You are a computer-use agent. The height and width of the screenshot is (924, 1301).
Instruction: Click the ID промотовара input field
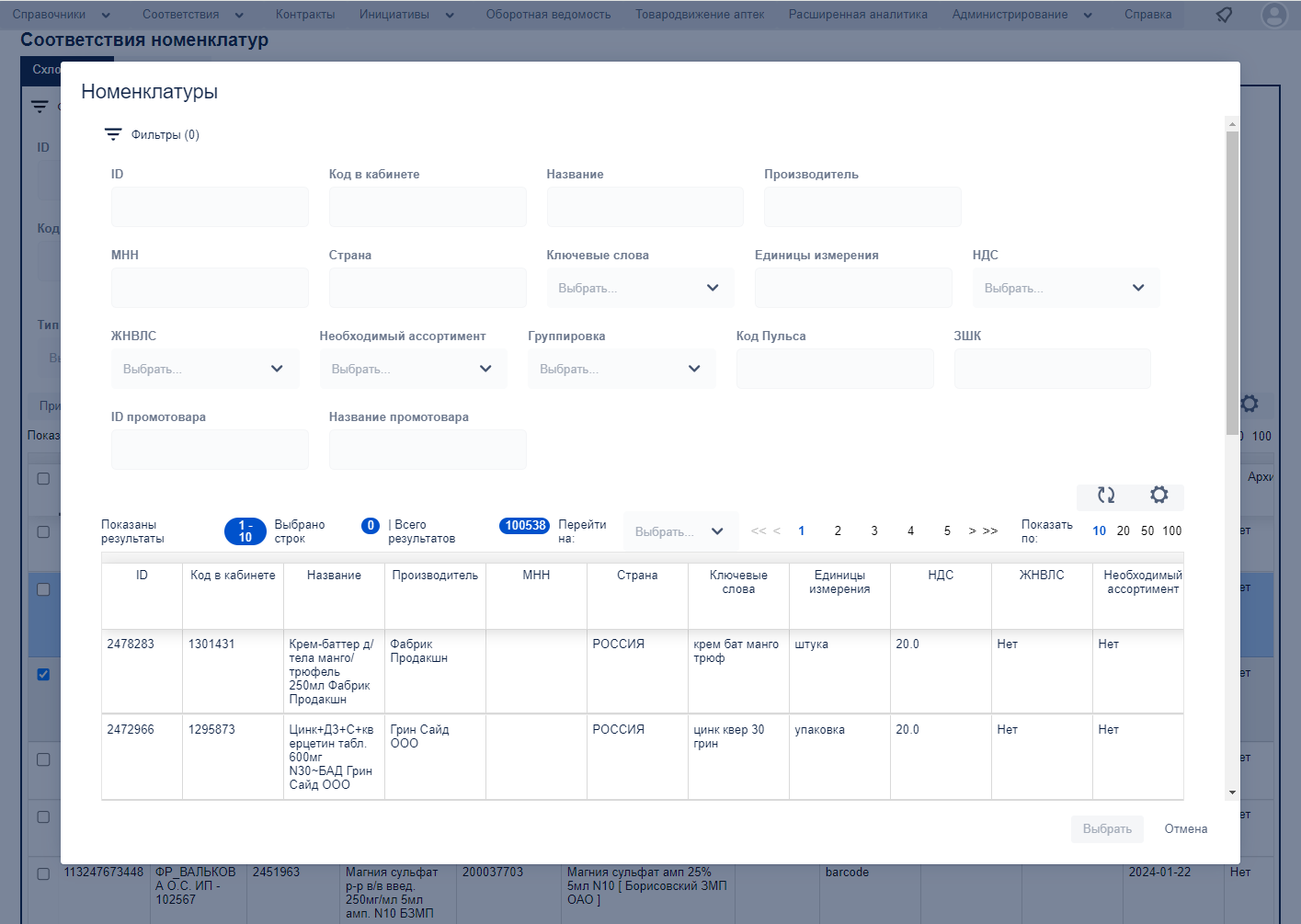210,450
